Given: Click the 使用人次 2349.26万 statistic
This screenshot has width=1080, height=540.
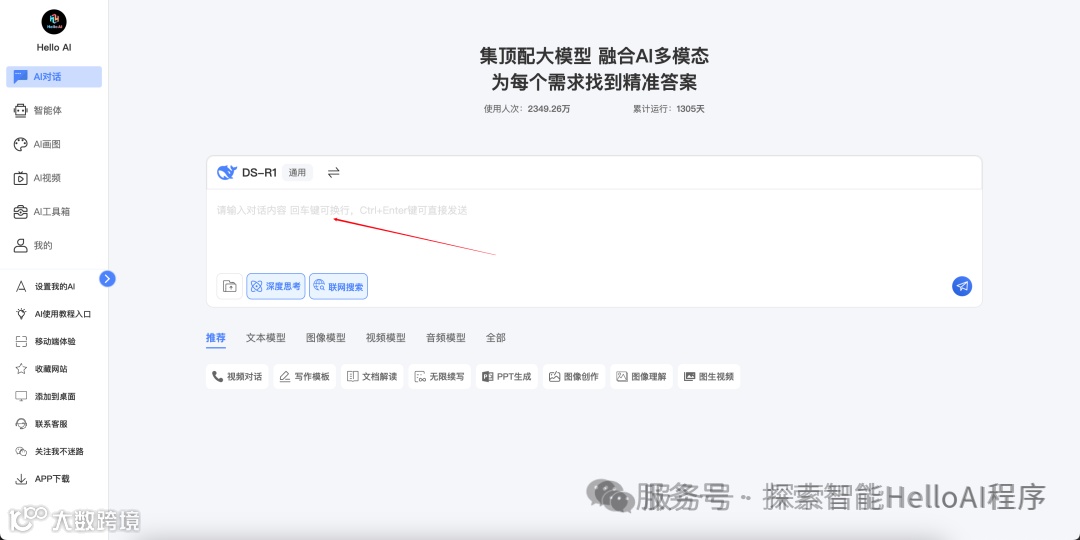Looking at the screenshot, I should [x=527, y=109].
